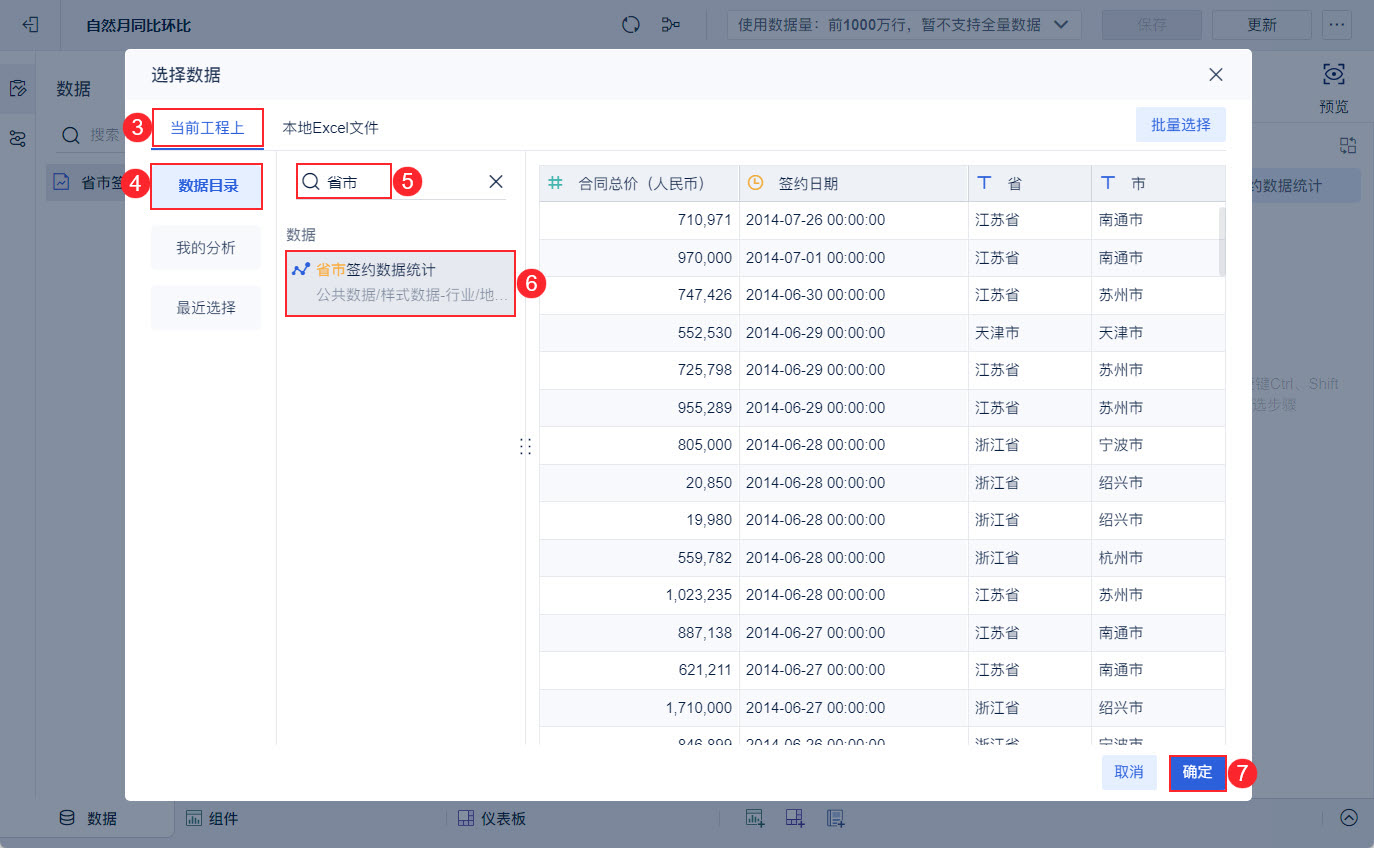Open the data lineage flow icon in top bar
The height and width of the screenshot is (848, 1374).
click(x=671, y=24)
